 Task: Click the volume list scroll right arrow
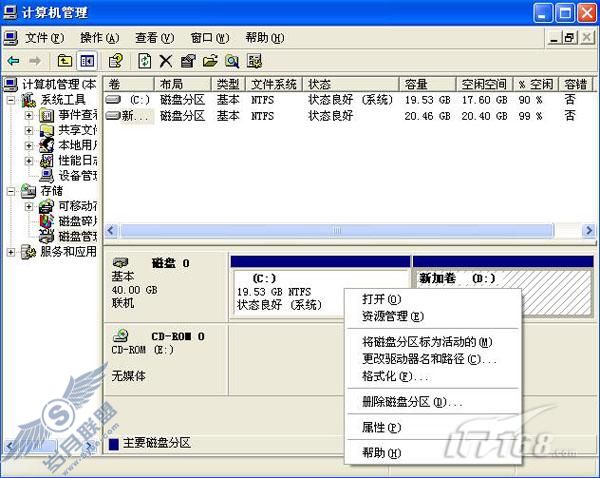pyautogui.click(x=589, y=230)
